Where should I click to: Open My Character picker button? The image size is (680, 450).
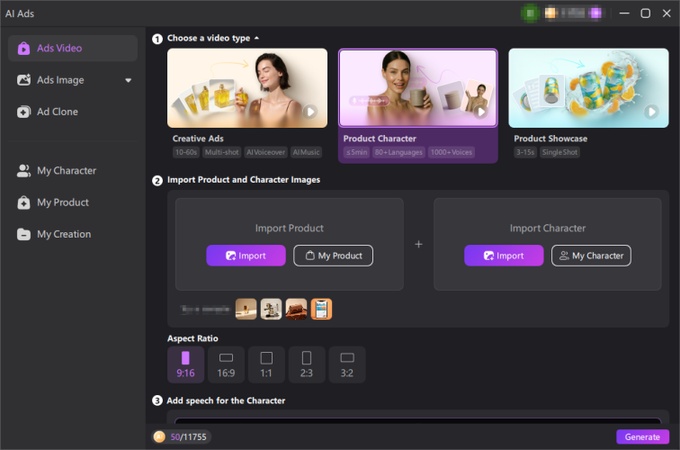[591, 255]
